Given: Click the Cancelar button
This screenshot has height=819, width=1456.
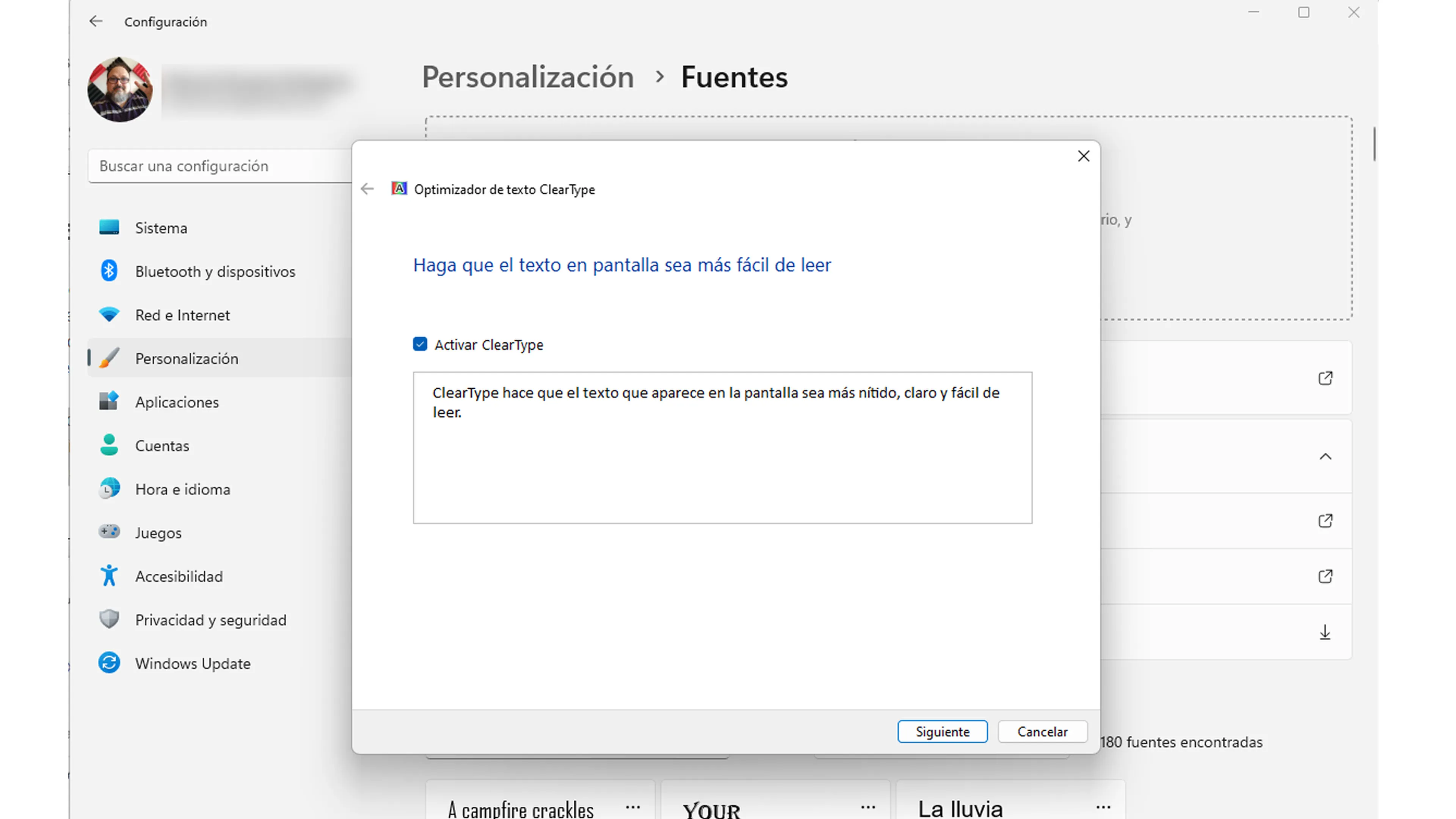Looking at the screenshot, I should point(1042,731).
